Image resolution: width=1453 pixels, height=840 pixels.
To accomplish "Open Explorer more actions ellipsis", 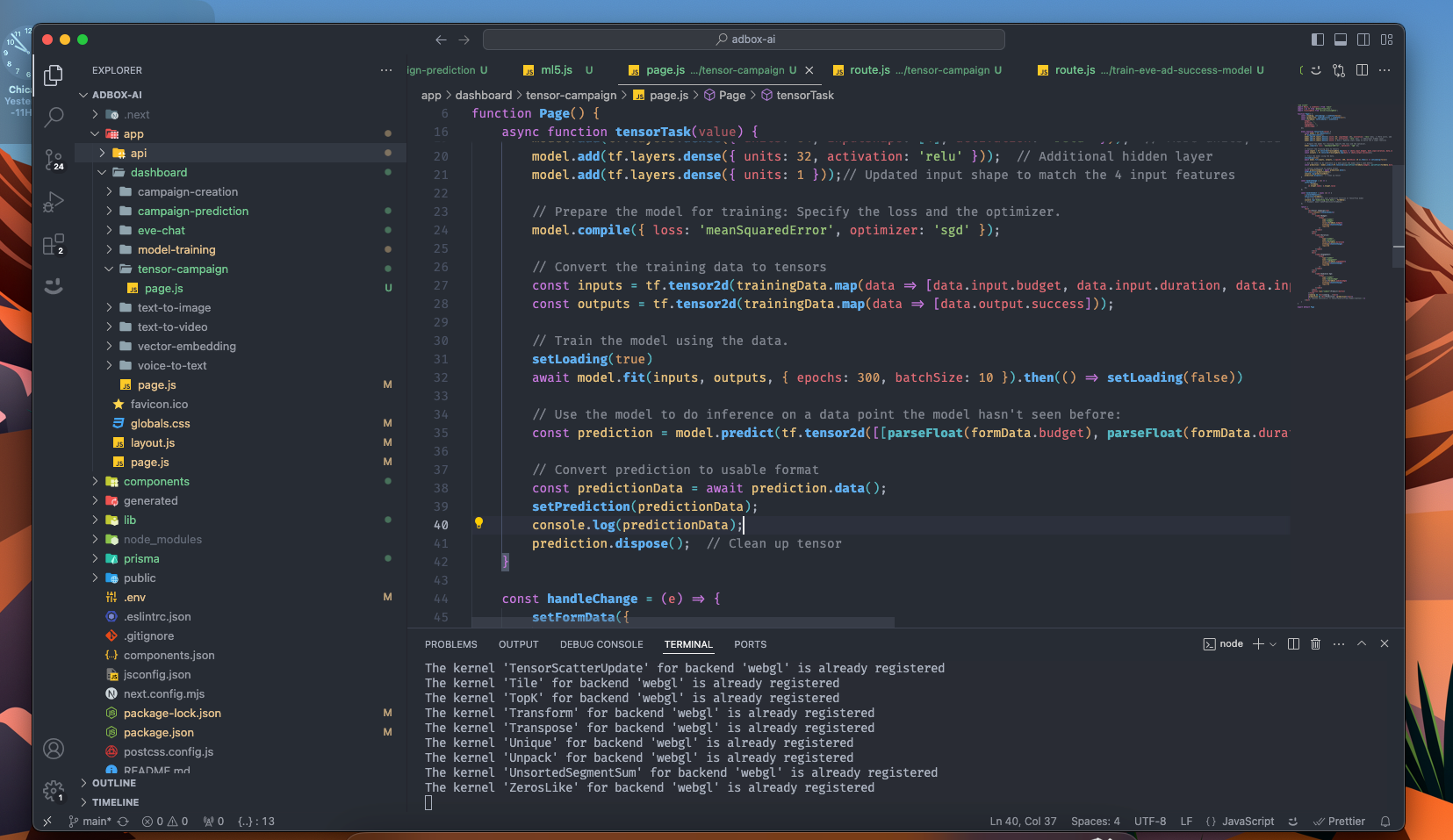I will point(386,70).
